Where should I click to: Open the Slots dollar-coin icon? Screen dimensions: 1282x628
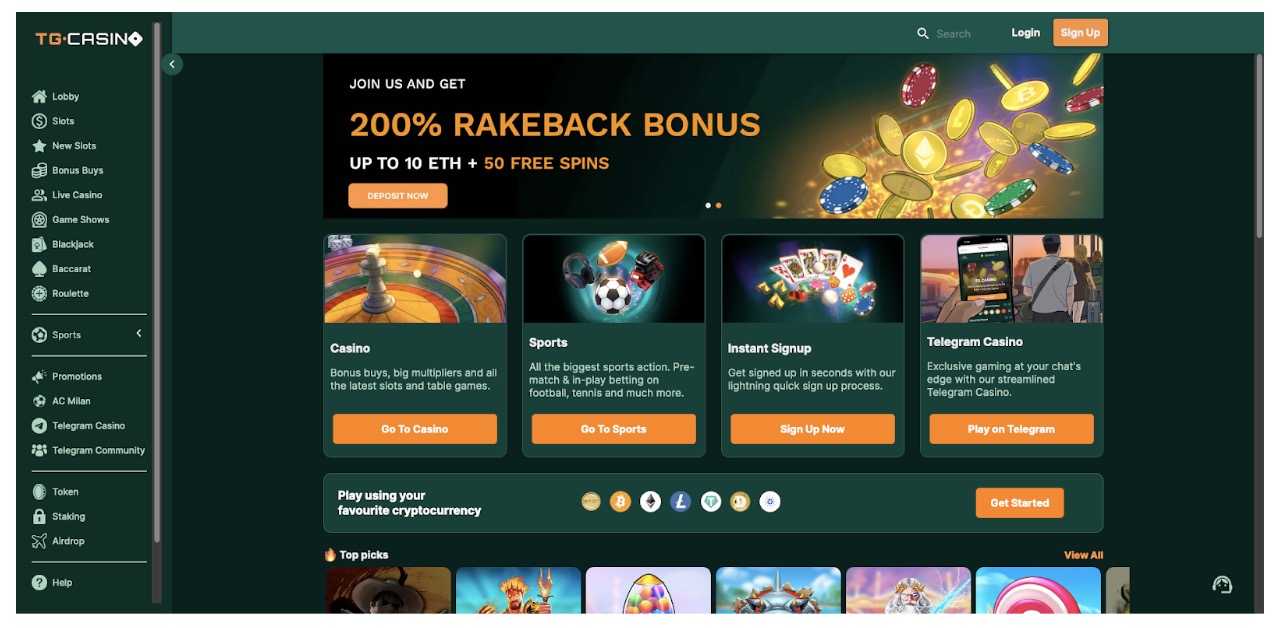39,121
